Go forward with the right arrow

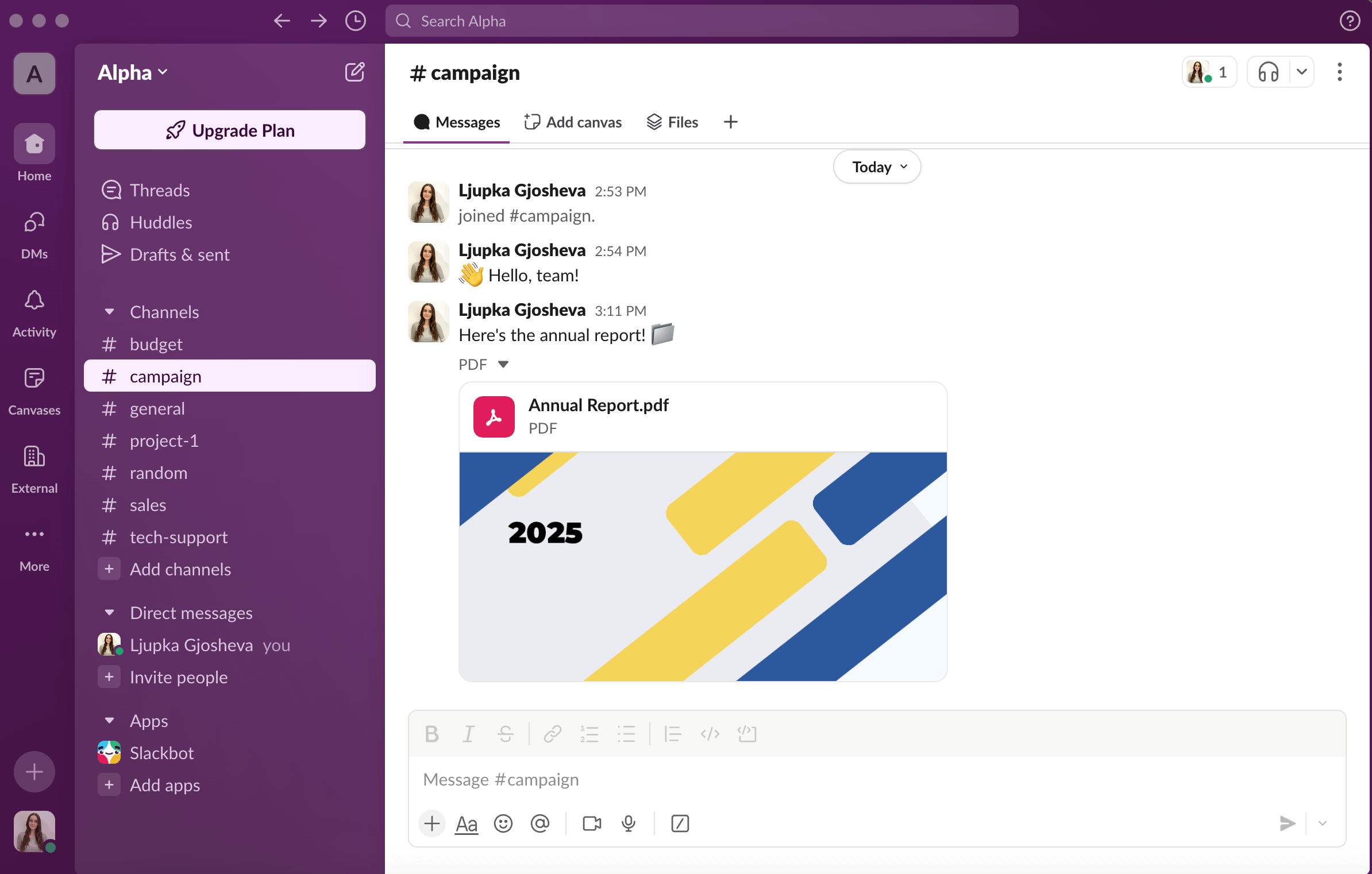[x=319, y=21]
